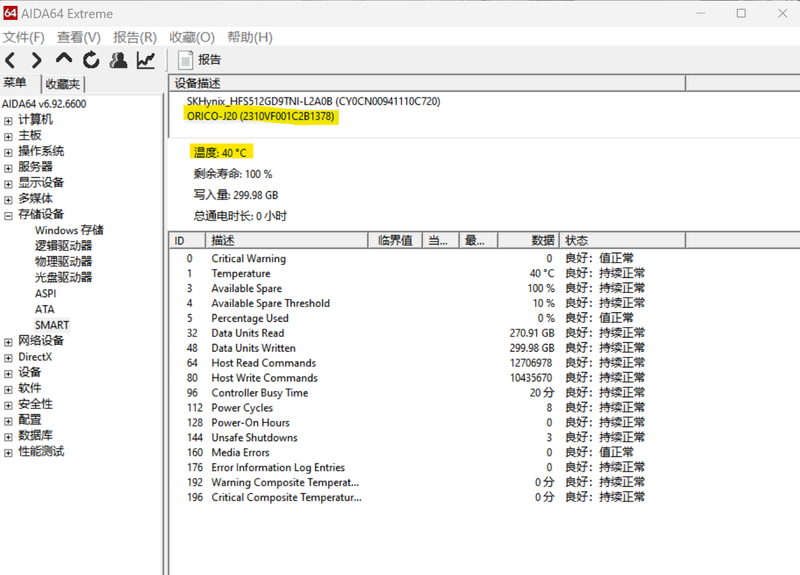Expand the 网络设备 tree node
The height and width of the screenshot is (575, 800).
(8, 342)
